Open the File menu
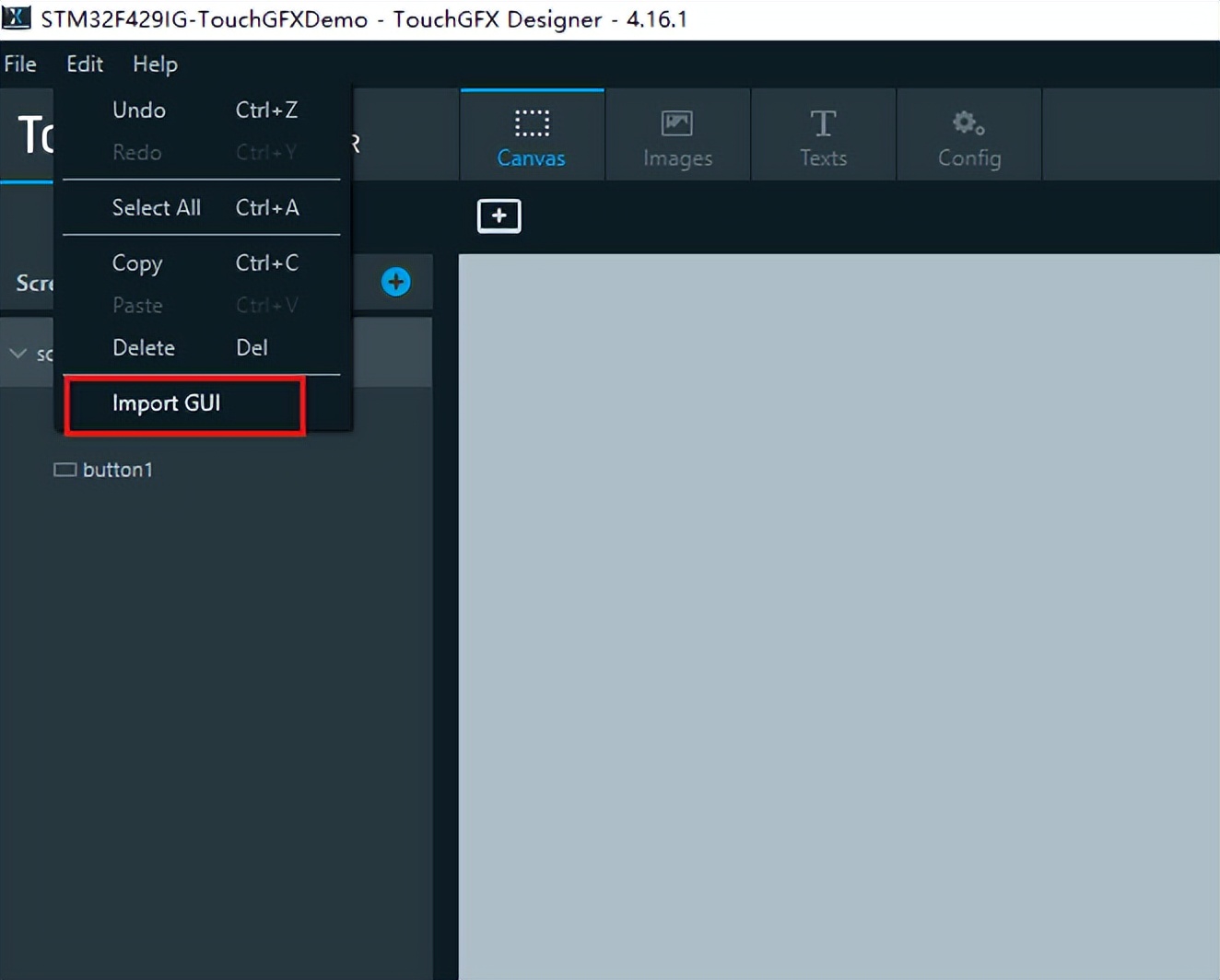1220x980 pixels. tap(20, 64)
